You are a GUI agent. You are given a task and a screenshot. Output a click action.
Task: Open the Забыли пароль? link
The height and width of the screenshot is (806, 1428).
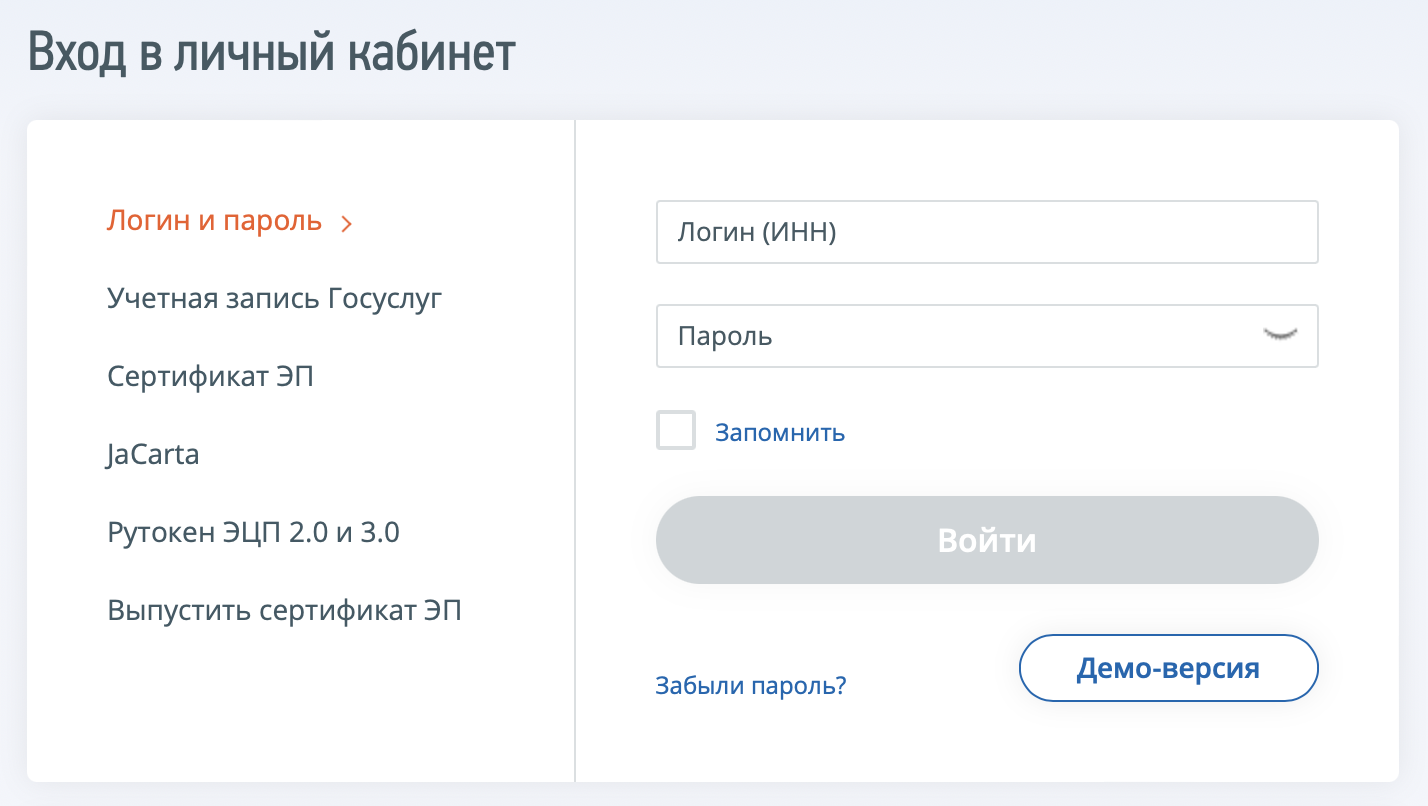(x=751, y=686)
